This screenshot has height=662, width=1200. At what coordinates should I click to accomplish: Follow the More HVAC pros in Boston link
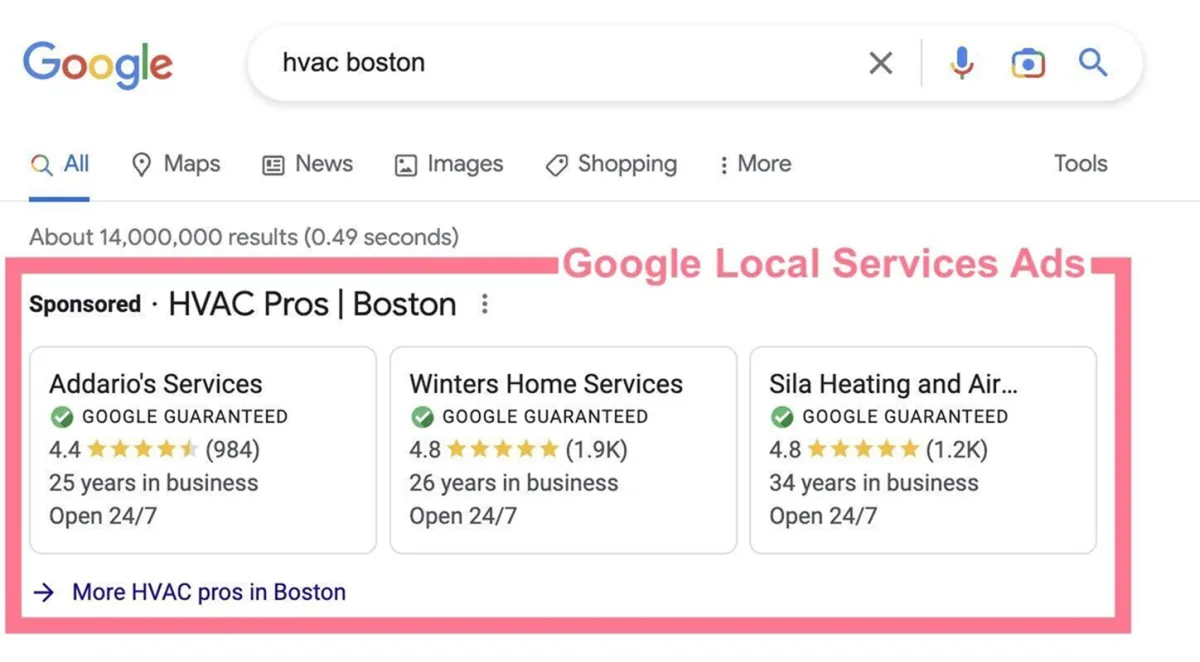coord(209,592)
